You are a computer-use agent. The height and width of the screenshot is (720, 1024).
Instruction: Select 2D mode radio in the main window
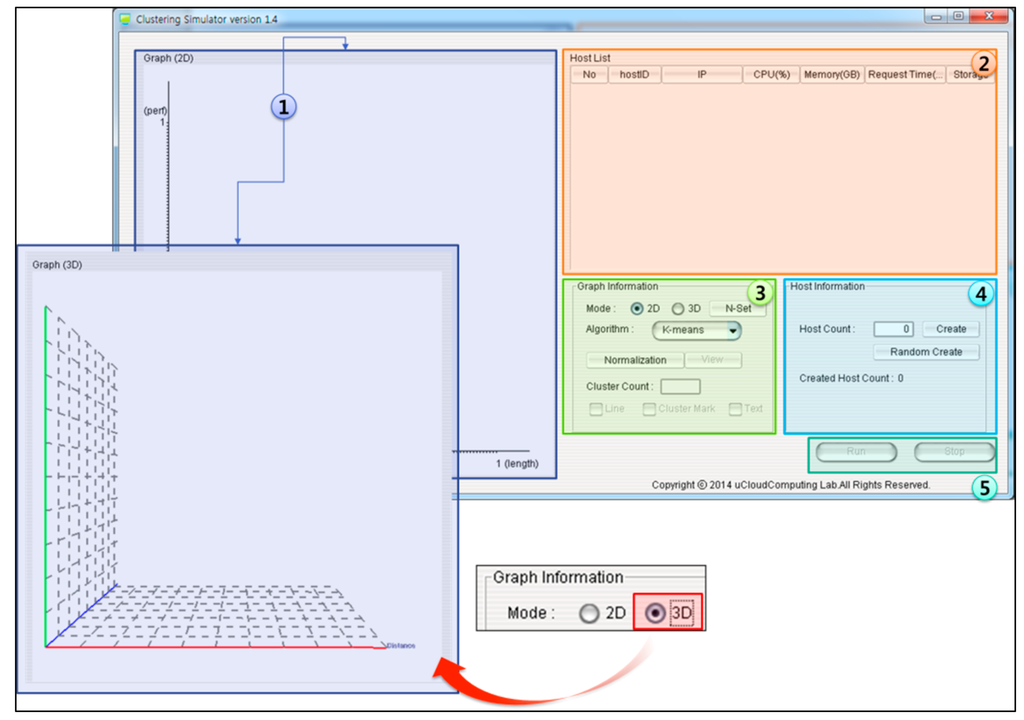pos(637,309)
